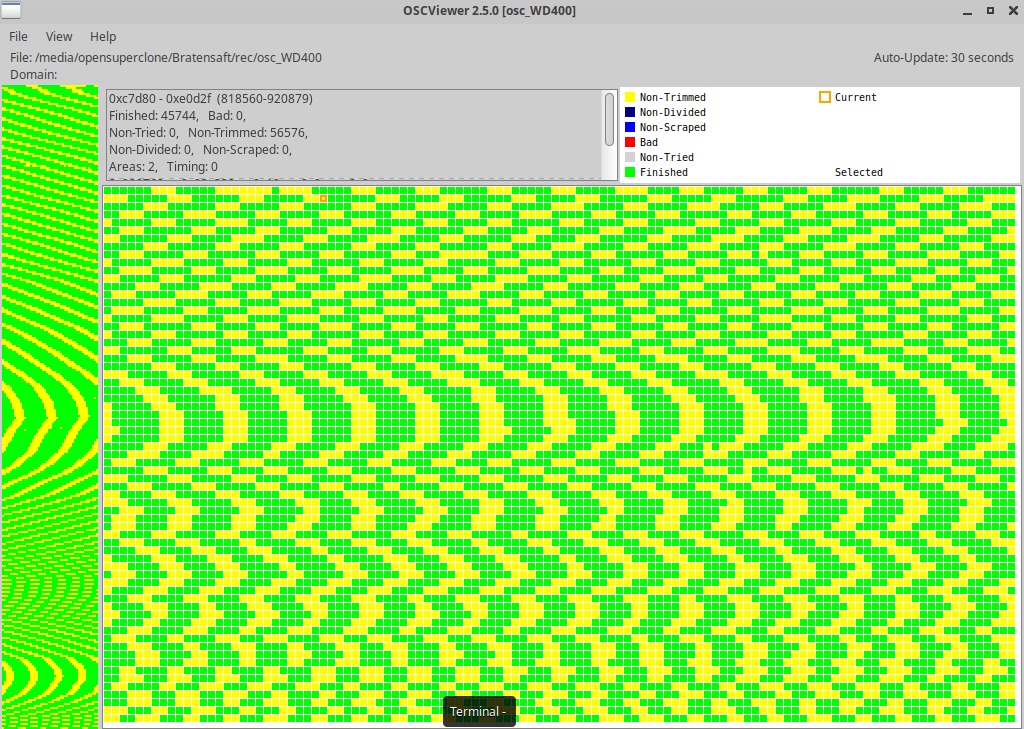Click the gray Non-Tried legend swatch
The height and width of the screenshot is (729, 1024).
630,157
